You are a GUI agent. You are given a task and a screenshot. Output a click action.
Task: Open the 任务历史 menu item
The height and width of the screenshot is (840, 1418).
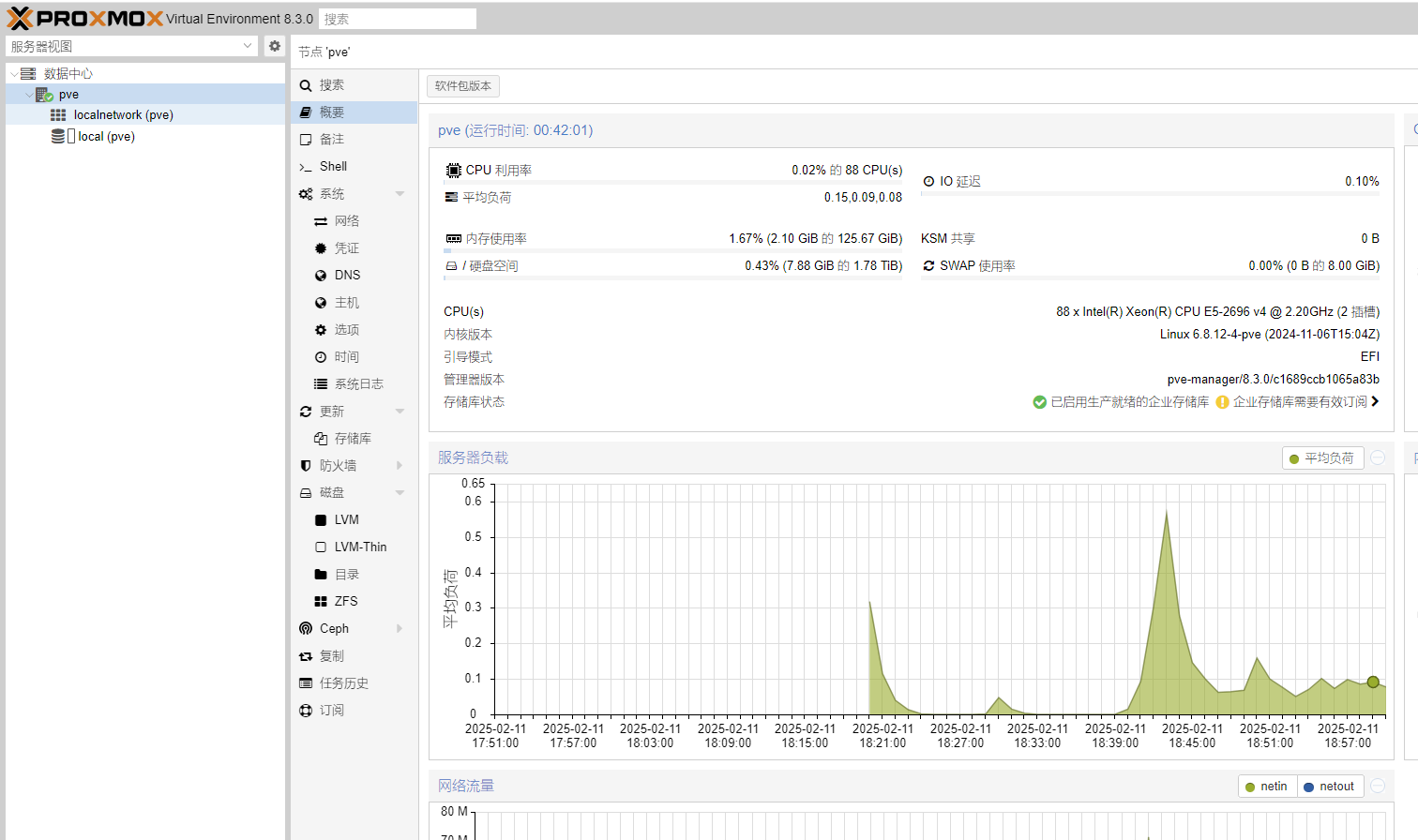pos(354,683)
